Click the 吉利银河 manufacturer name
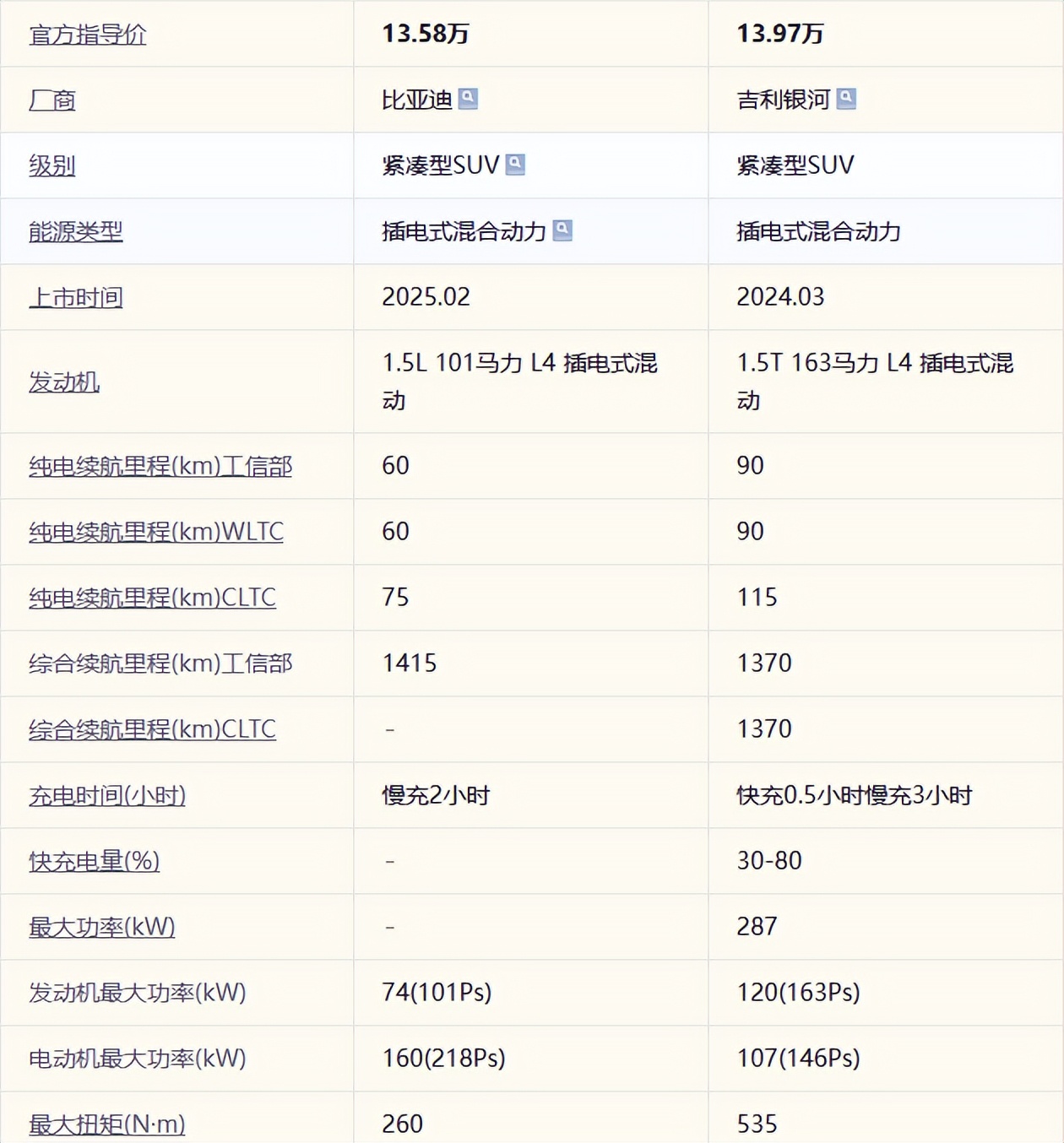 [x=784, y=100]
